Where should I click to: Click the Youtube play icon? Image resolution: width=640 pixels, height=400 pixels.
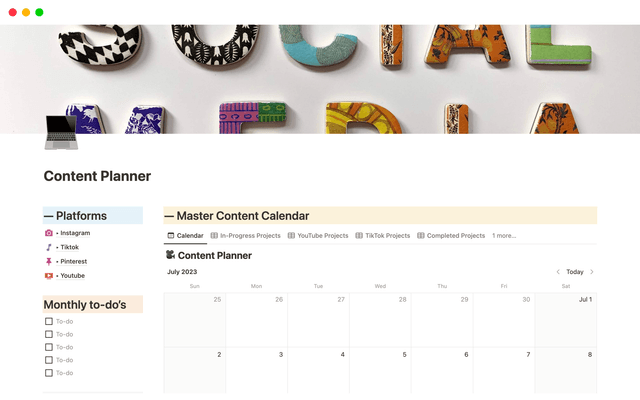(x=49, y=275)
